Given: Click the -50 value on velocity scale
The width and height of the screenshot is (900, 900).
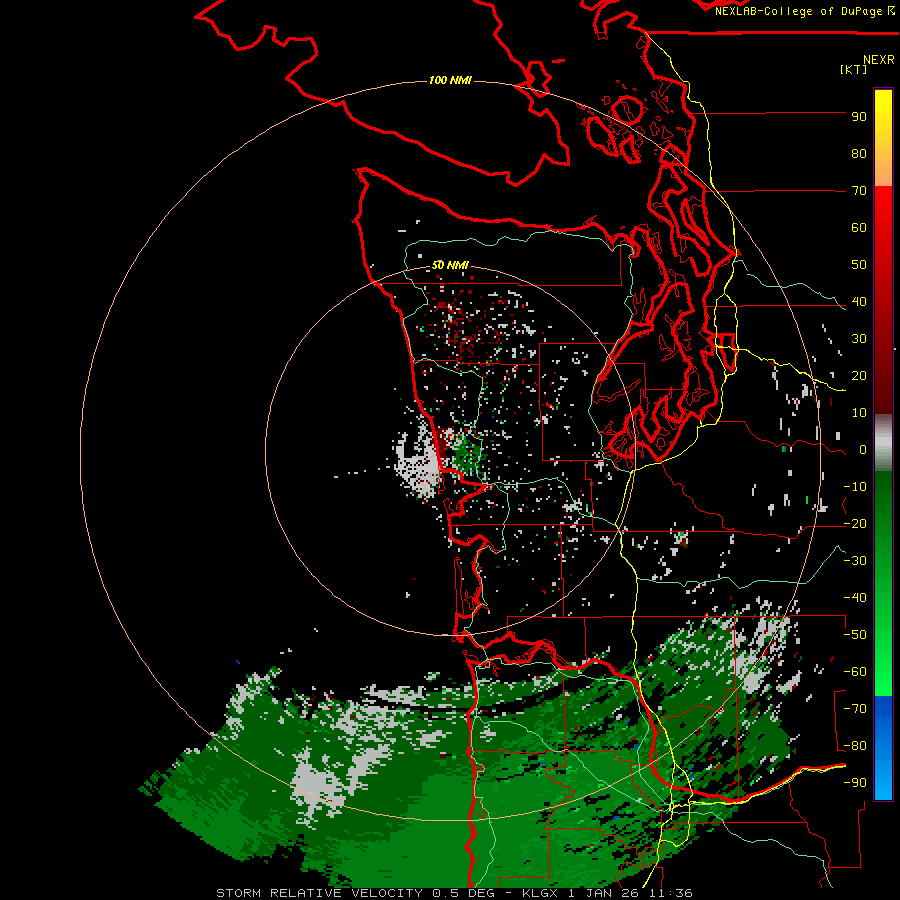Looking at the screenshot, I should click(855, 635).
